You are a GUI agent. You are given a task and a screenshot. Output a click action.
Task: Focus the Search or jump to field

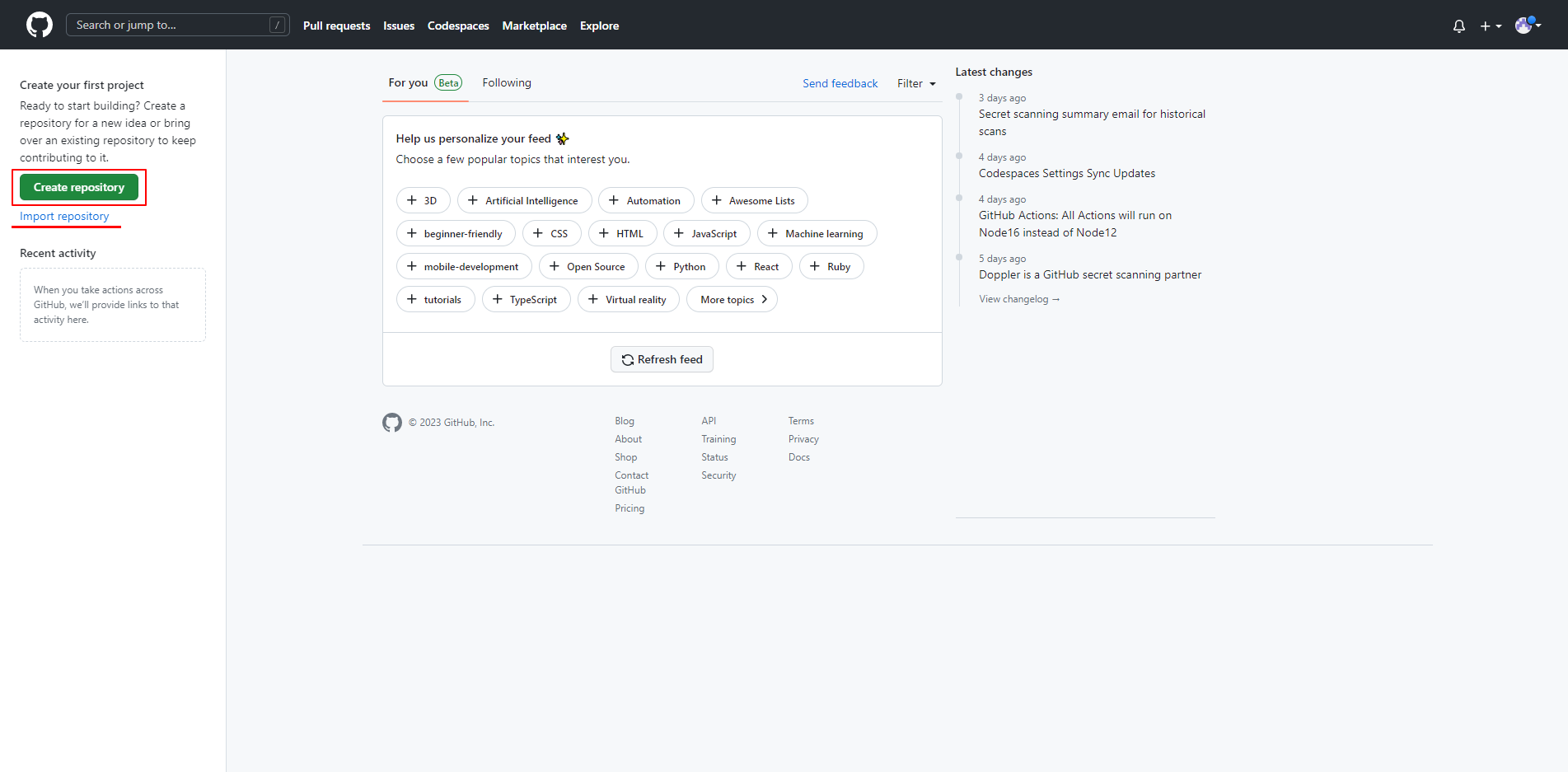178,25
